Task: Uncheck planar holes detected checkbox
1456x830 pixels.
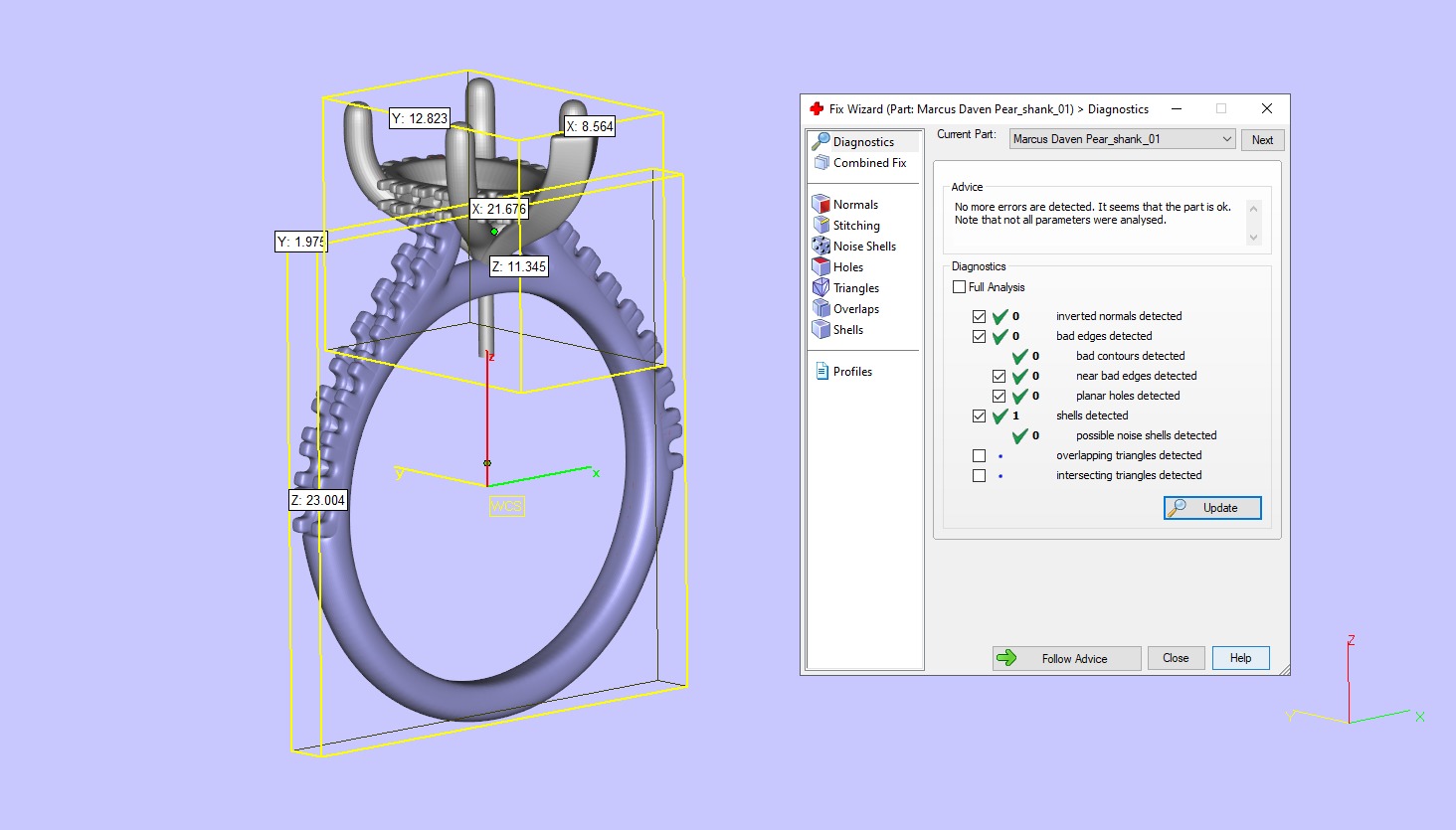Action: [999, 396]
